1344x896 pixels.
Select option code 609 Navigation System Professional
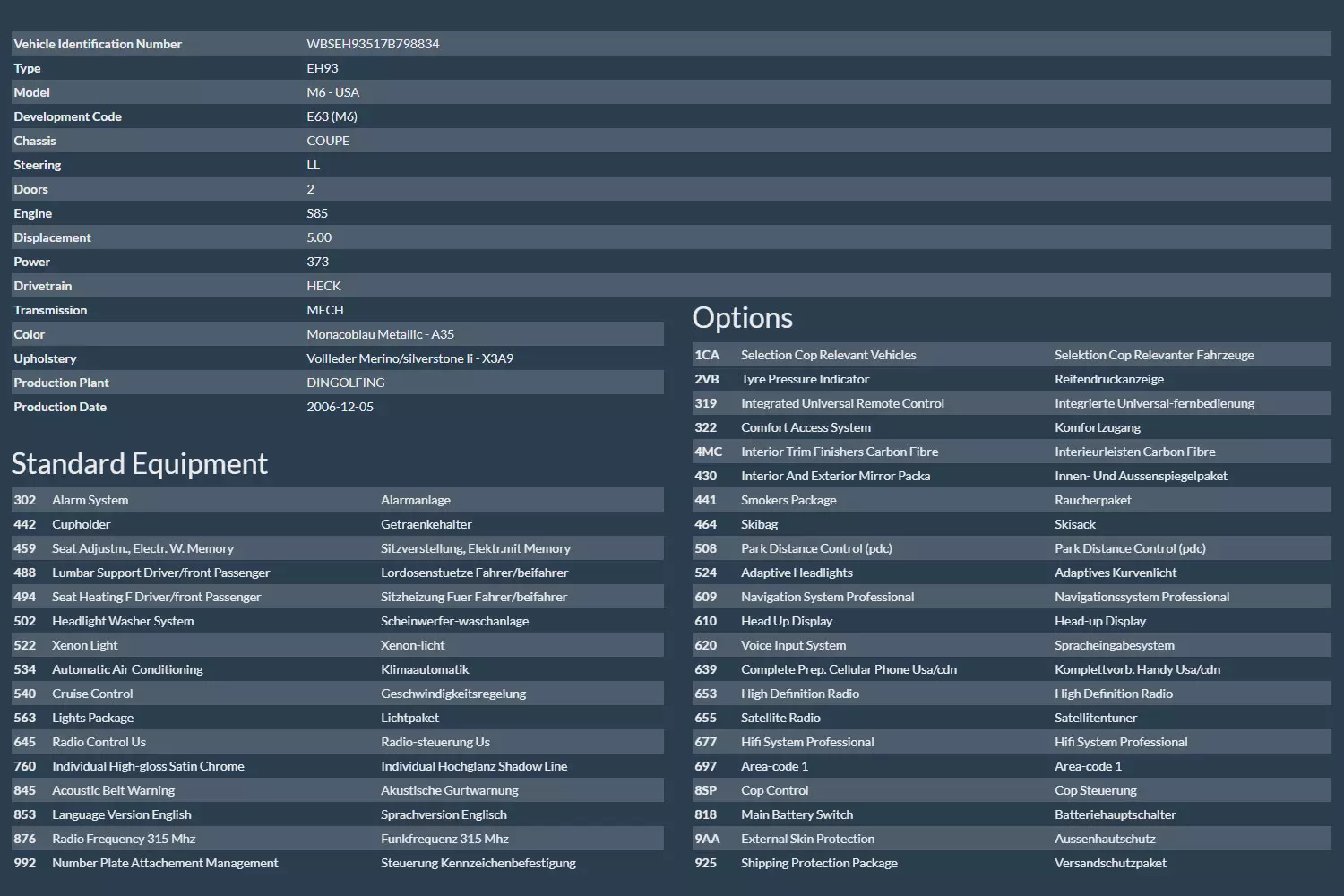826,597
